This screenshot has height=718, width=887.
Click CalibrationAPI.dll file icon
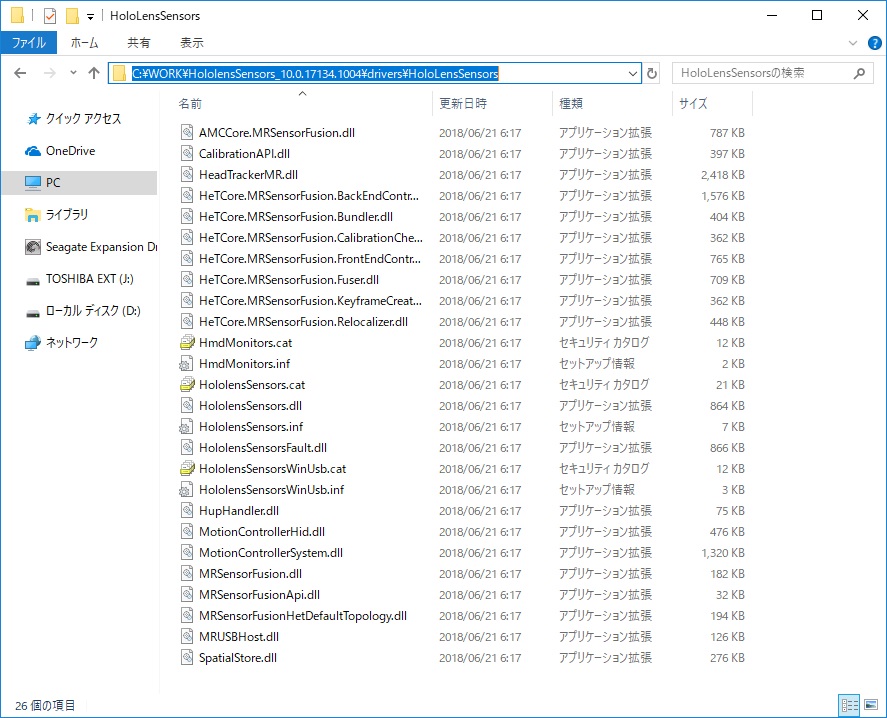pos(187,154)
